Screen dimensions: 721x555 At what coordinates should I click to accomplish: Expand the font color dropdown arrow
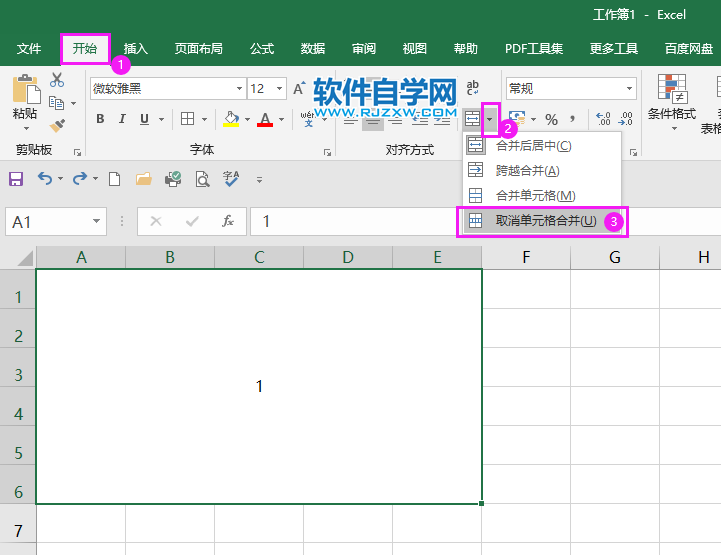pyautogui.click(x=281, y=120)
